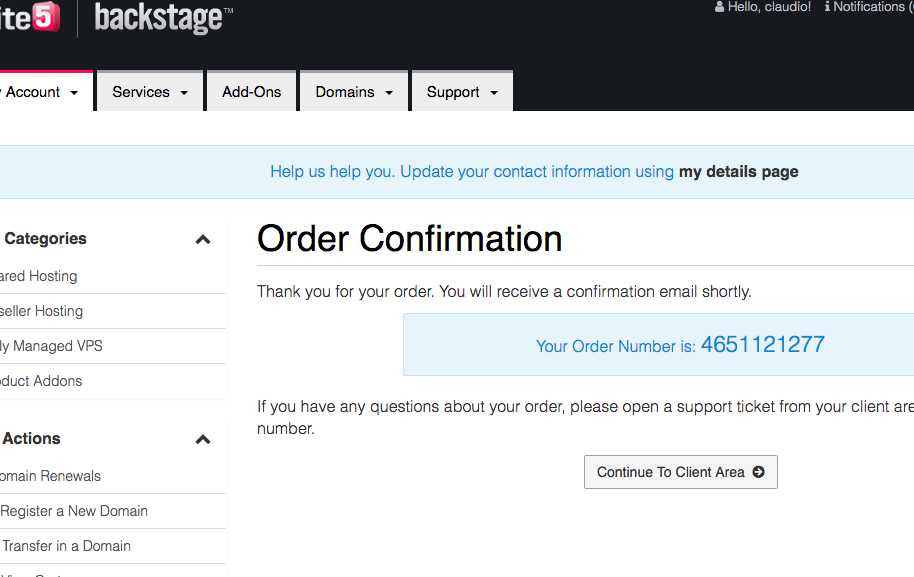Open the Support dropdown menu
The width and height of the screenshot is (914, 577).
coord(461,92)
